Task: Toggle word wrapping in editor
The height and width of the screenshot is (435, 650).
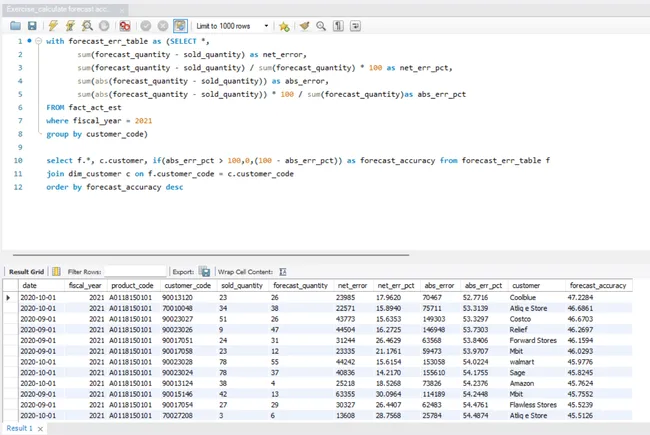Action: point(355,26)
